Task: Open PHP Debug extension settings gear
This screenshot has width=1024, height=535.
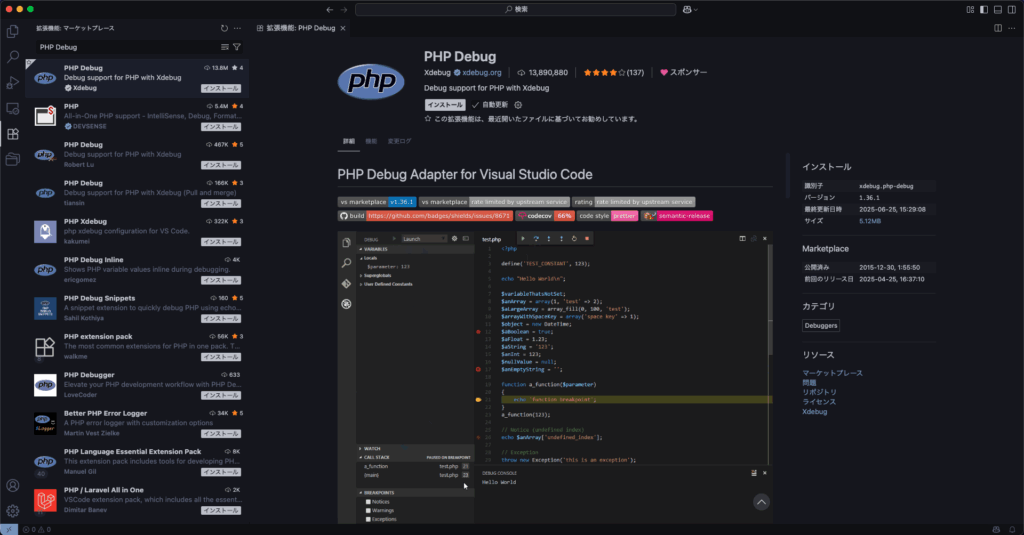Action: 518,105
